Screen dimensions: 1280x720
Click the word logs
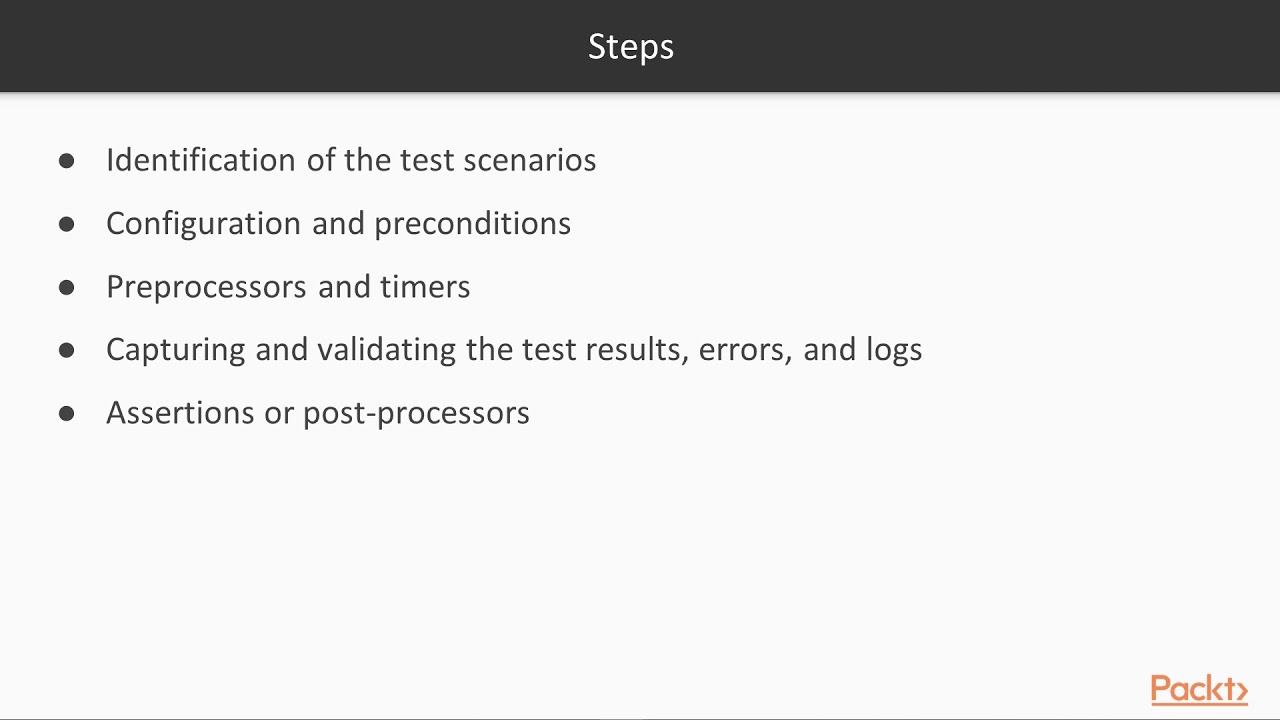pos(891,350)
